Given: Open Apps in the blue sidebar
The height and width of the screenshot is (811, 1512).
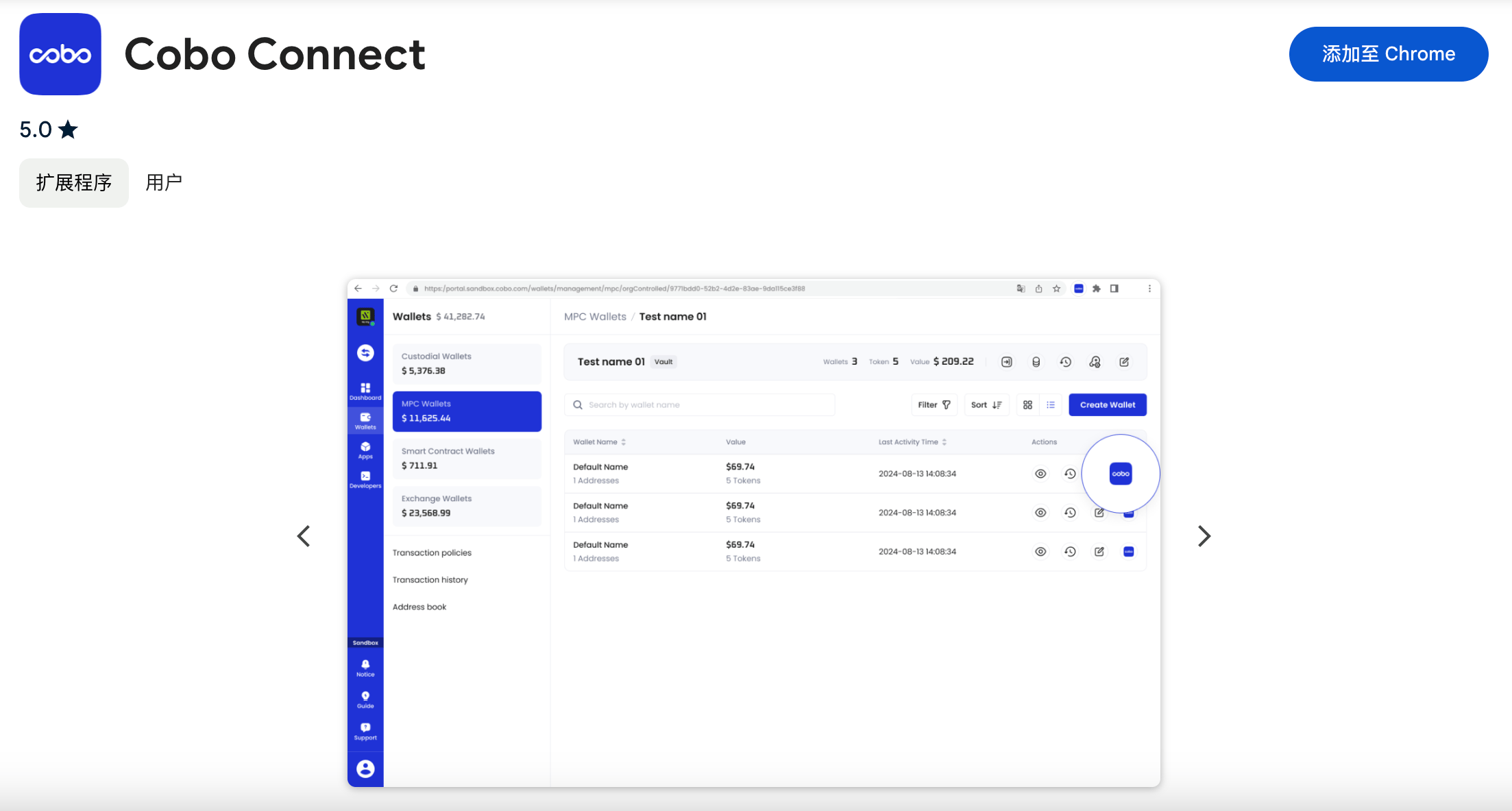Looking at the screenshot, I should [365, 450].
